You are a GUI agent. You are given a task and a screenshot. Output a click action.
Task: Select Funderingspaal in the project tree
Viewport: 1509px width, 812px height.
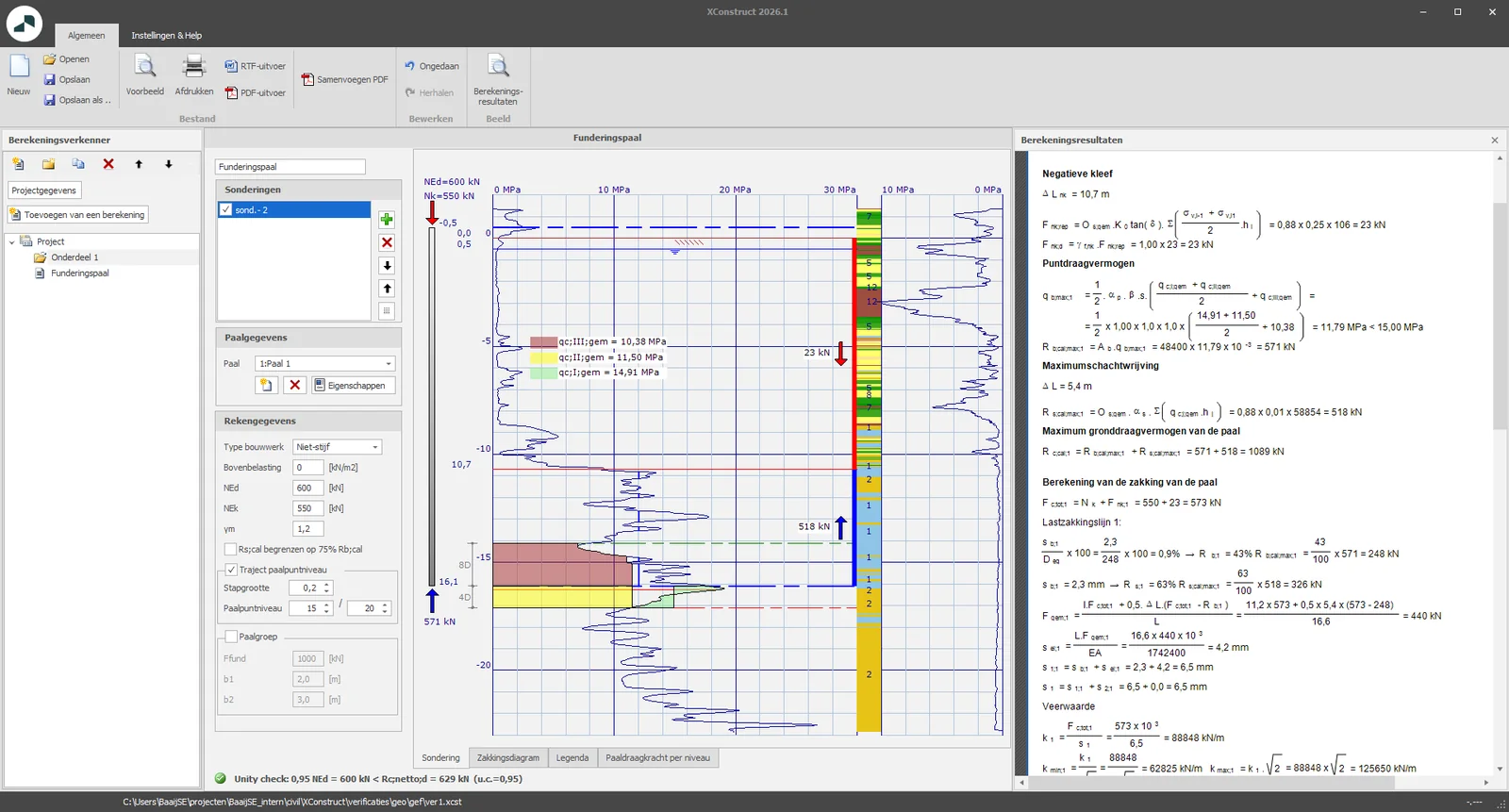(x=80, y=273)
